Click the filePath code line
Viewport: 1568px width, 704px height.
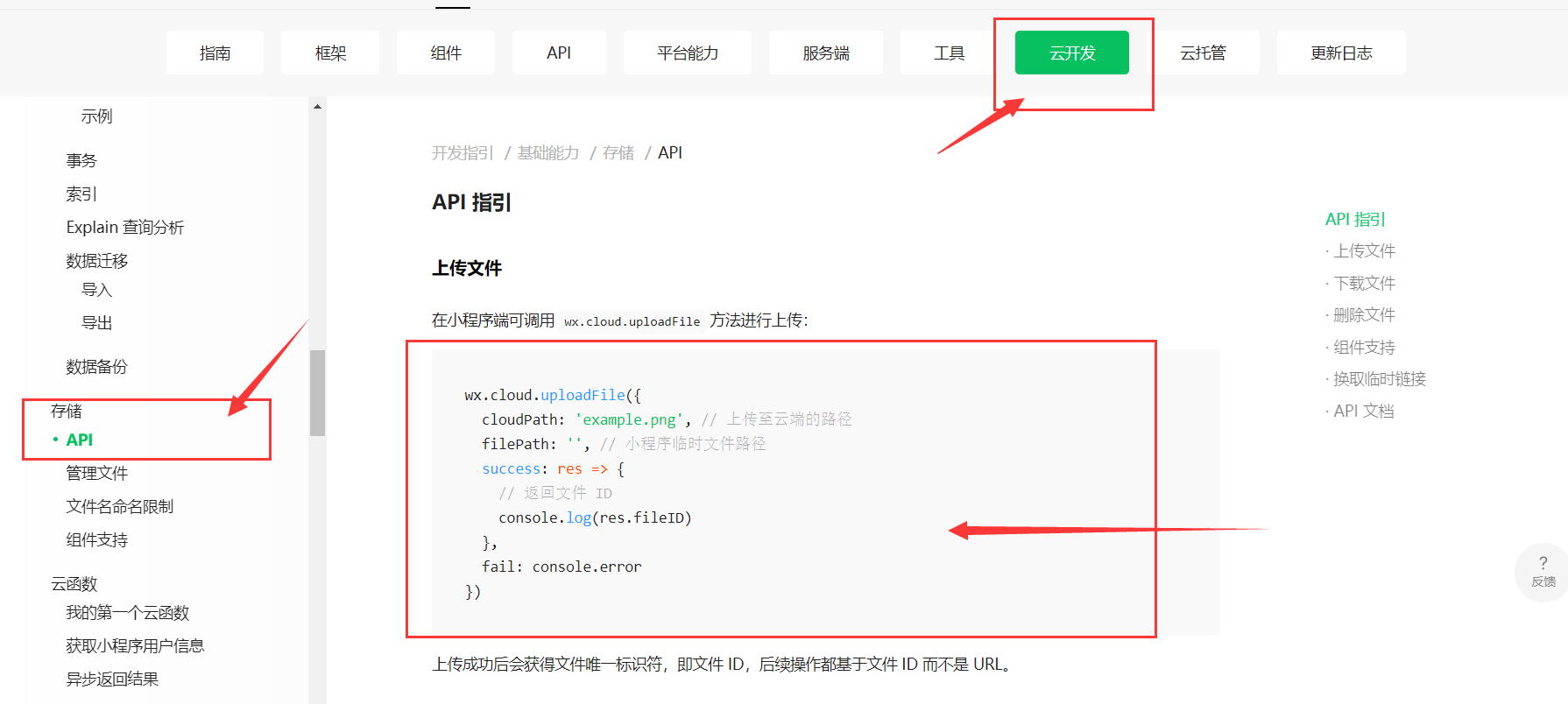click(624, 444)
